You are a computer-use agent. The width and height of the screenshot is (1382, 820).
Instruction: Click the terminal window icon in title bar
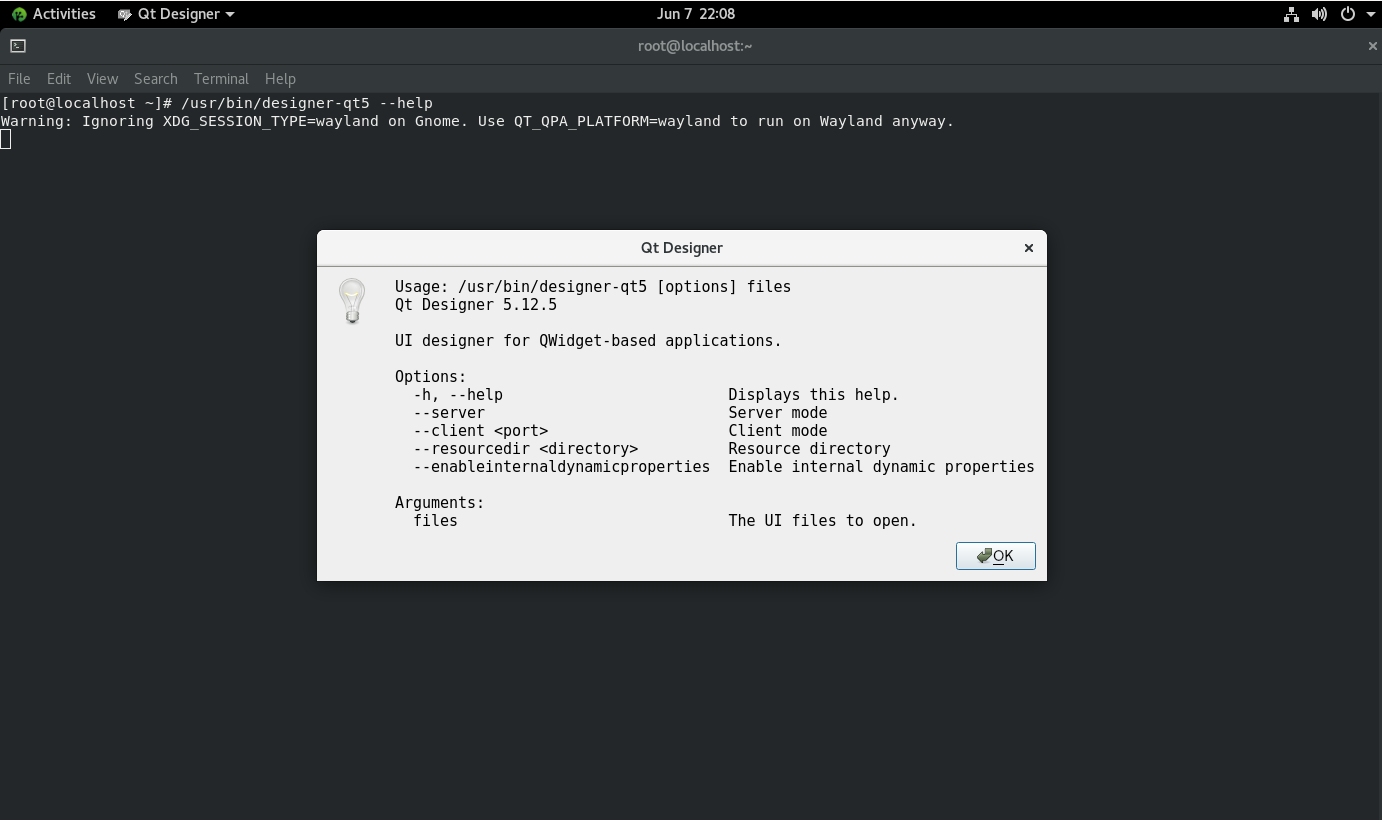[17, 46]
